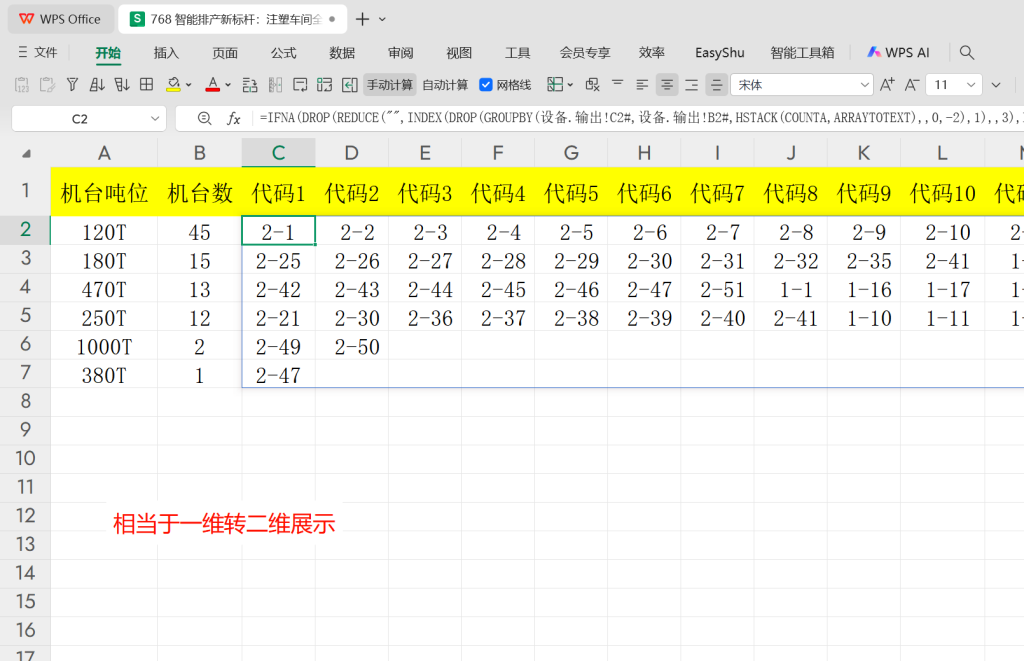Open the 效率 tab

[652, 53]
